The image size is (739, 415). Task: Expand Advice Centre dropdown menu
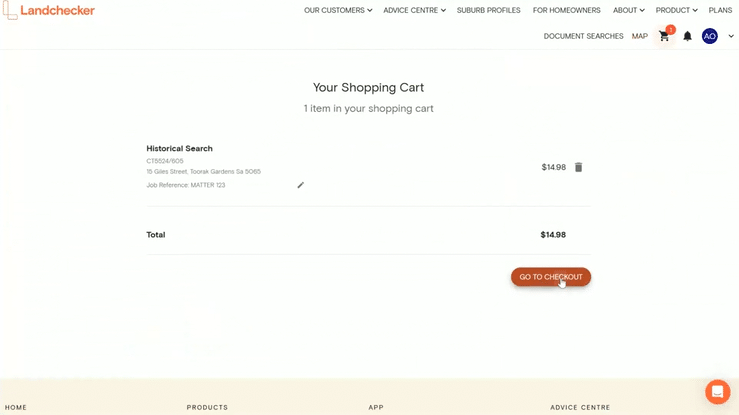tap(414, 10)
